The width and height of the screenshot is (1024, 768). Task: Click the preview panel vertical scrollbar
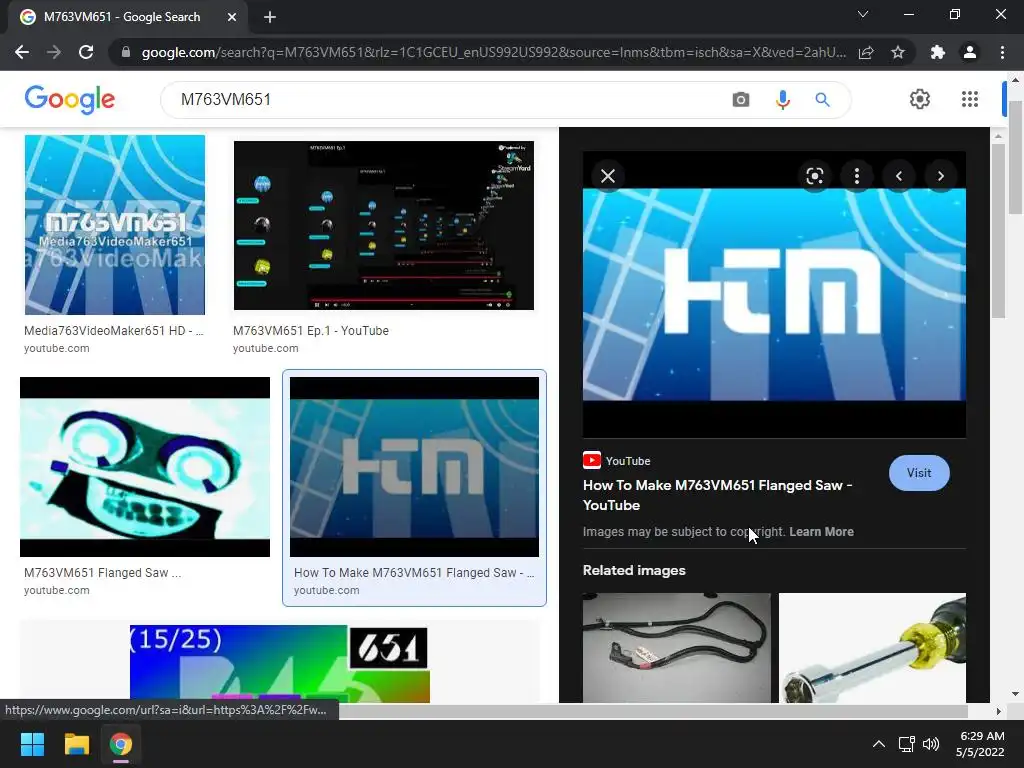(998, 231)
